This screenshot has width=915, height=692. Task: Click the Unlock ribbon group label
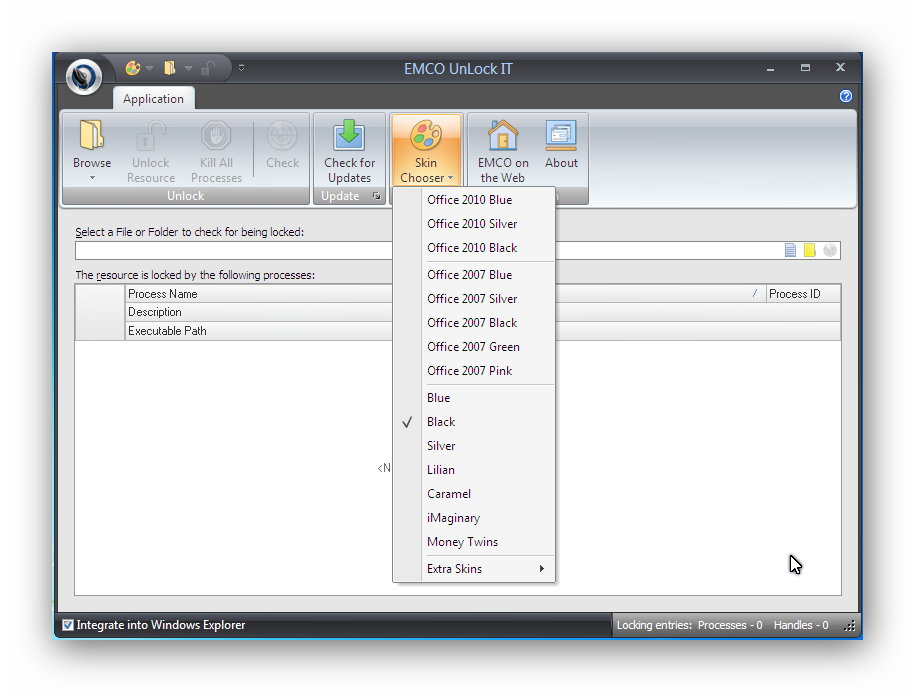(x=186, y=196)
